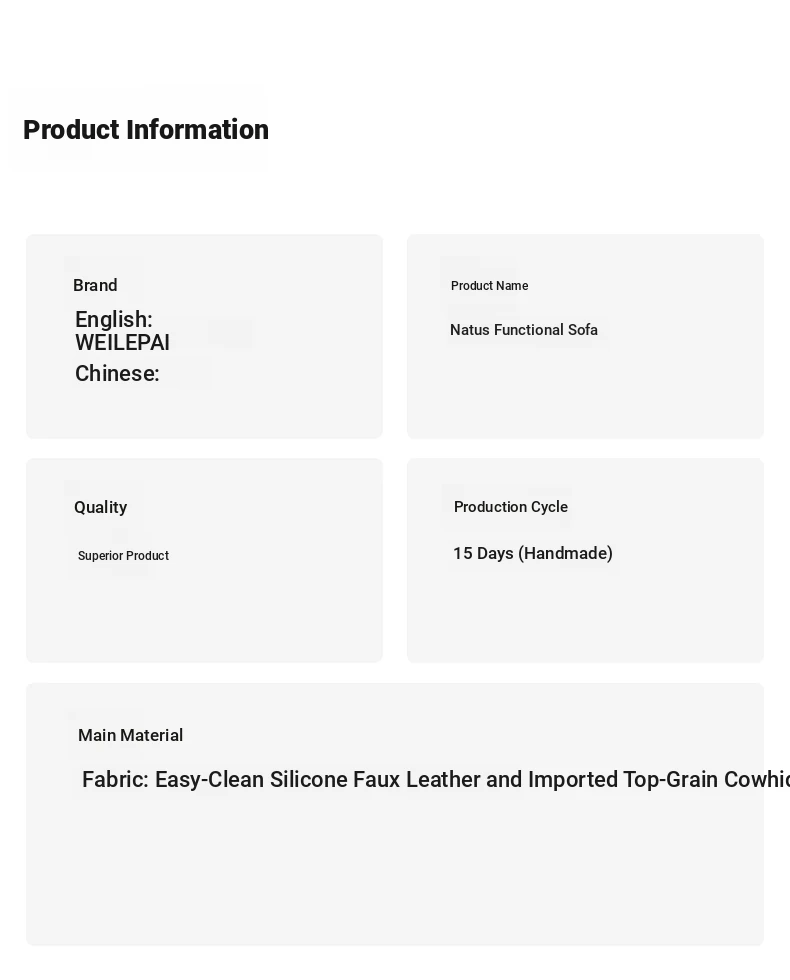The width and height of the screenshot is (790, 980).
Task: Click the English: WEILEPAI brand text
Action: point(122,331)
